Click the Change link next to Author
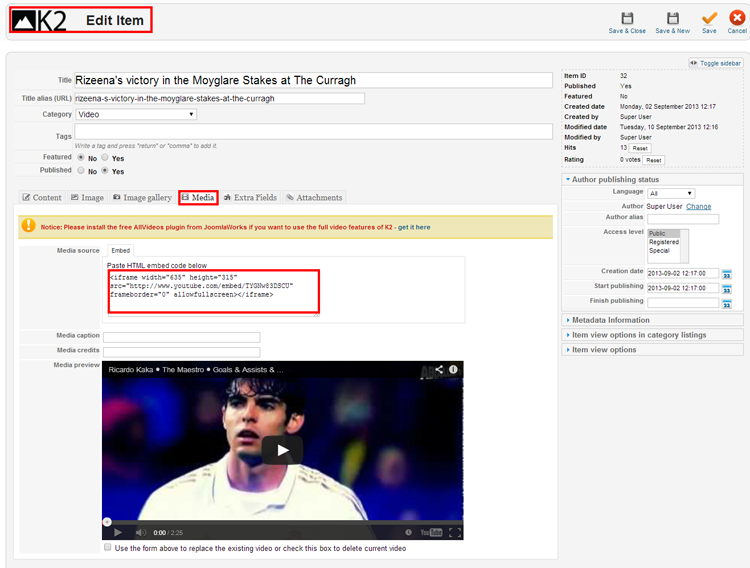750x568 pixels. (698, 206)
